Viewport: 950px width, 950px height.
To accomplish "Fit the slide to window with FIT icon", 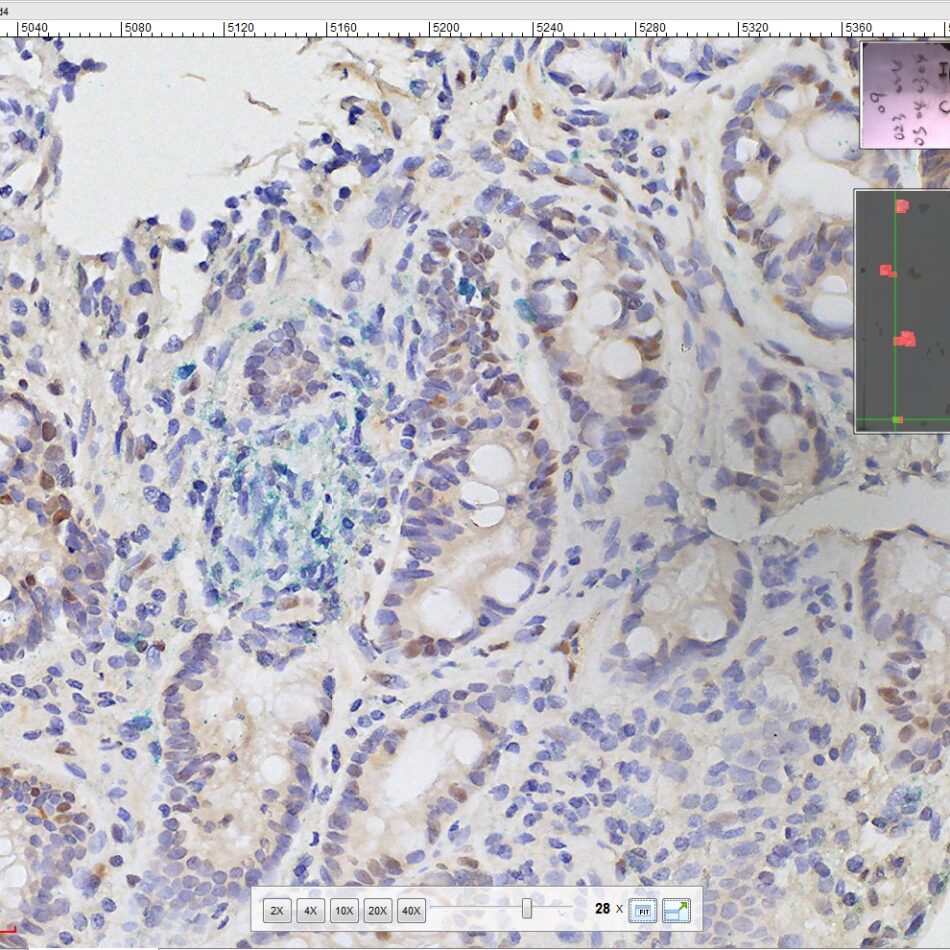I will tap(643, 911).
